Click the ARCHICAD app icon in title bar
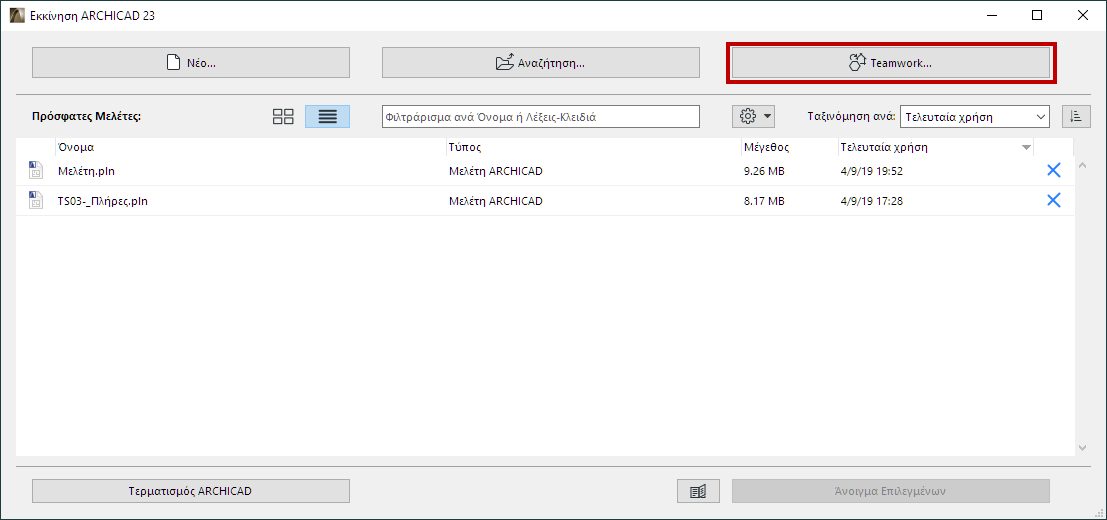Image resolution: width=1107 pixels, height=520 pixels. pyautogui.click(x=16, y=16)
